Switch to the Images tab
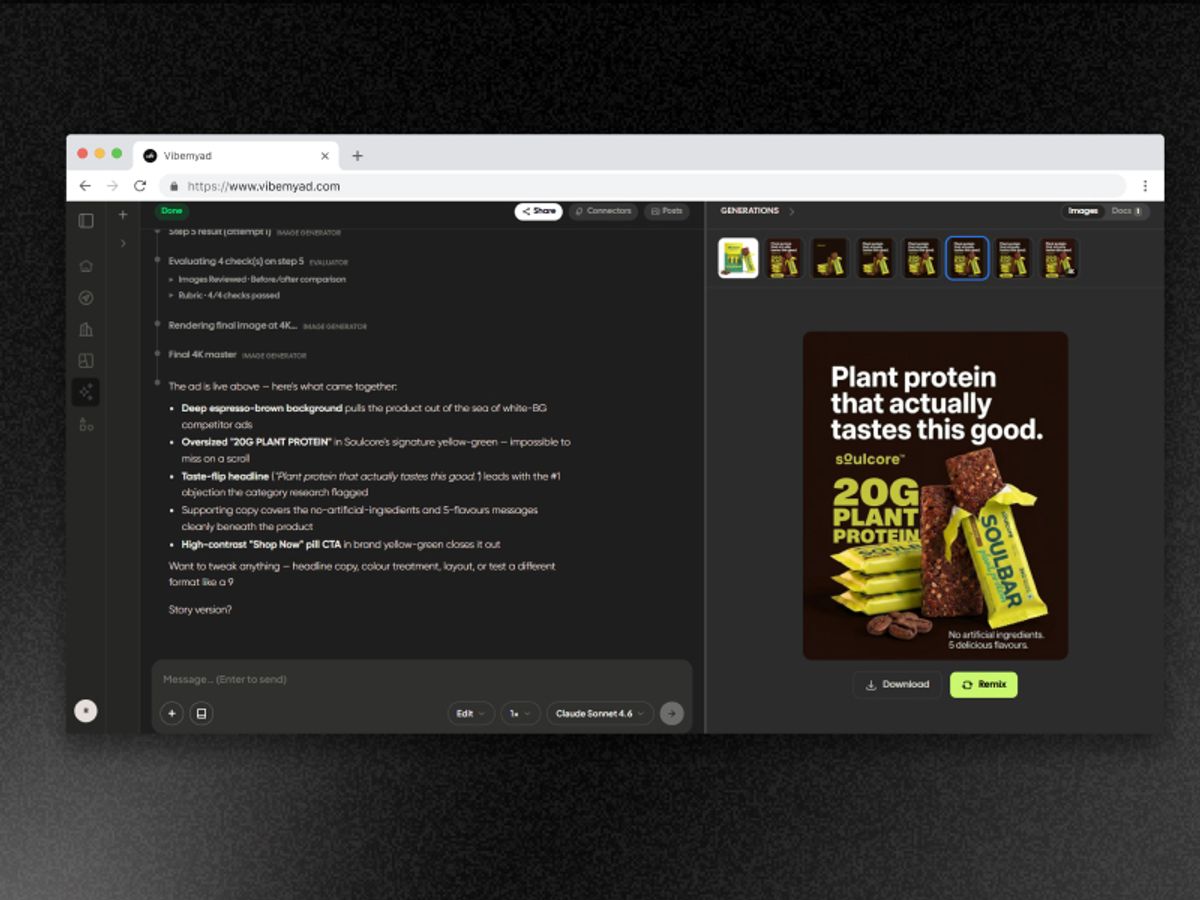Screen dimensions: 1200x900 [1083, 211]
